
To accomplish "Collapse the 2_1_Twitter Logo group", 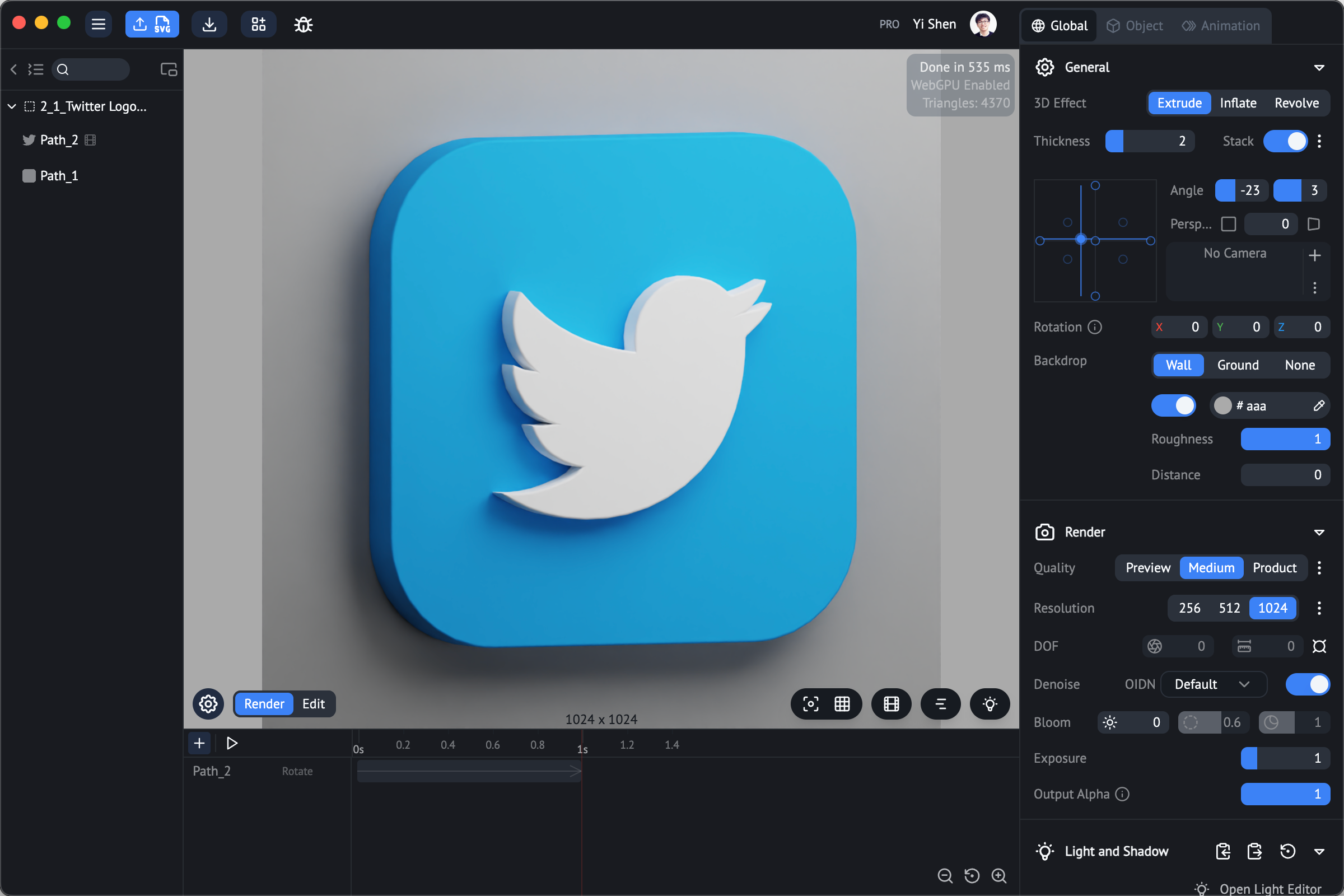I will point(11,106).
